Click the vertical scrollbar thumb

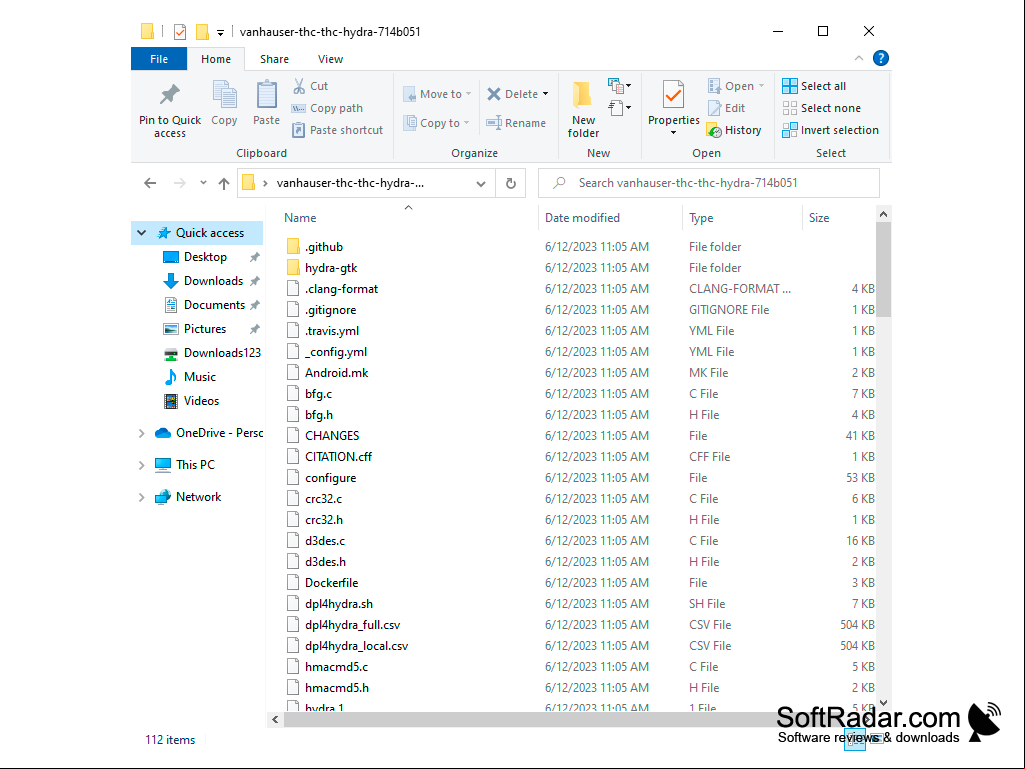[882, 269]
